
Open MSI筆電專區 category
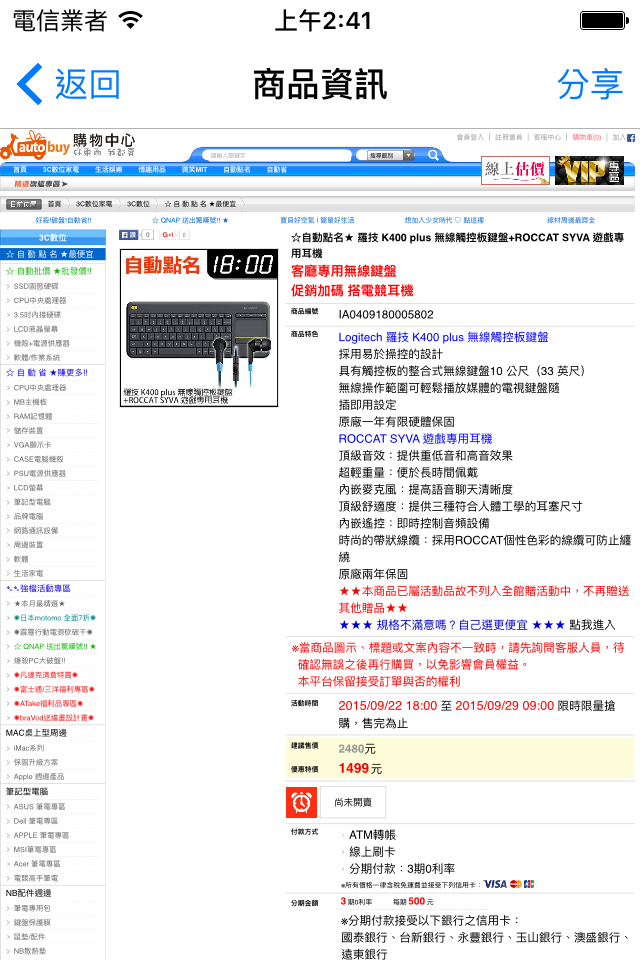(x=35, y=850)
